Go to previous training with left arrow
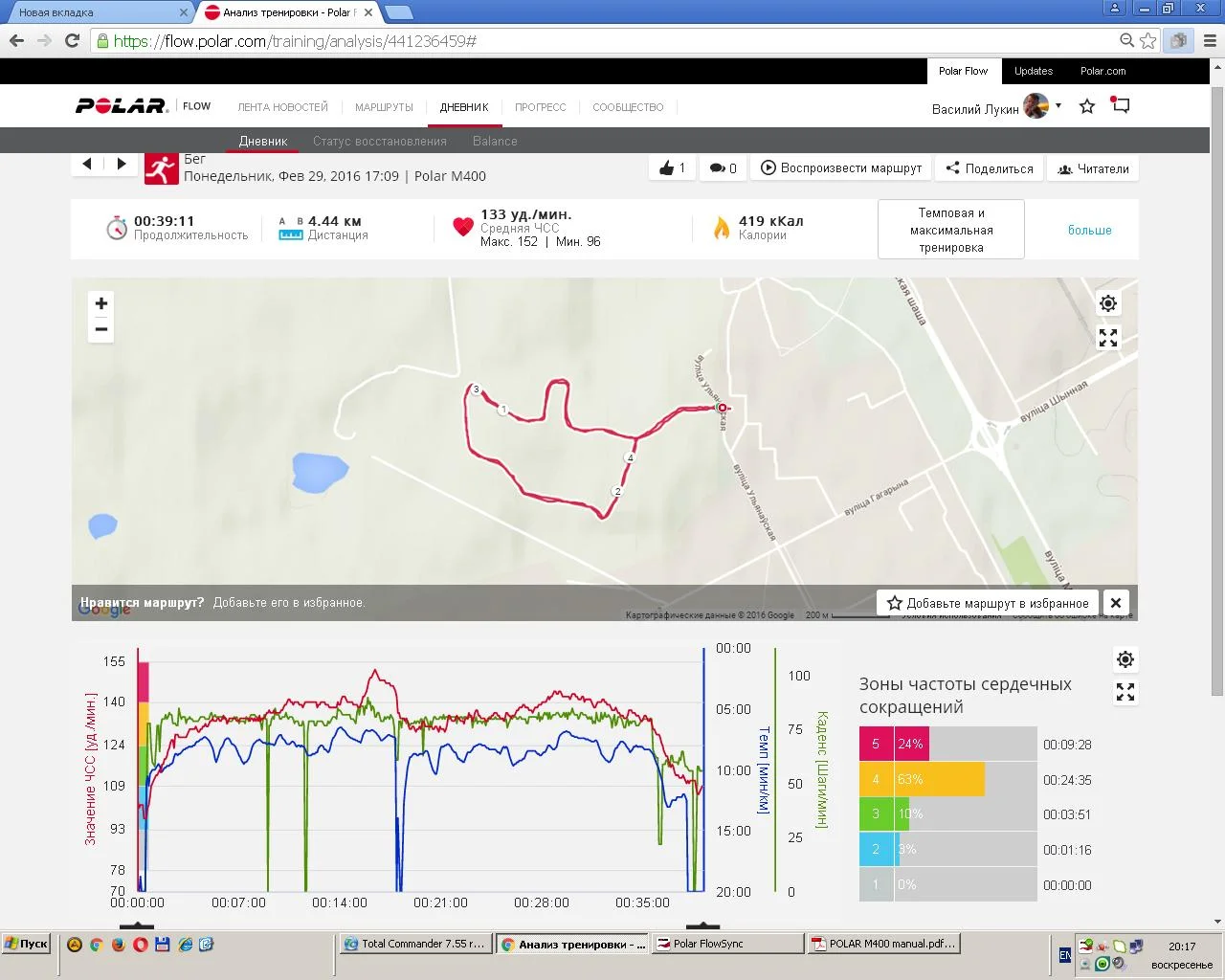The height and width of the screenshot is (980, 1225). 87,164
